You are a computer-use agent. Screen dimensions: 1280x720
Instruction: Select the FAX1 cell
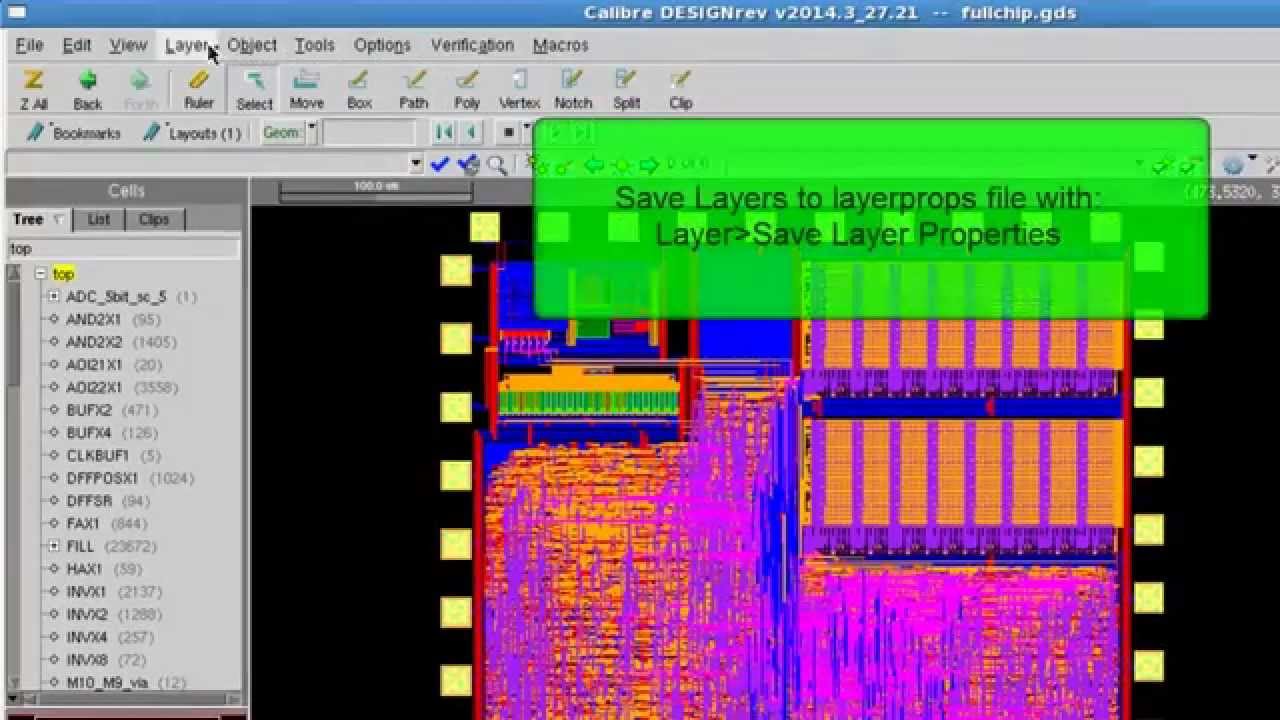pos(83,524)
